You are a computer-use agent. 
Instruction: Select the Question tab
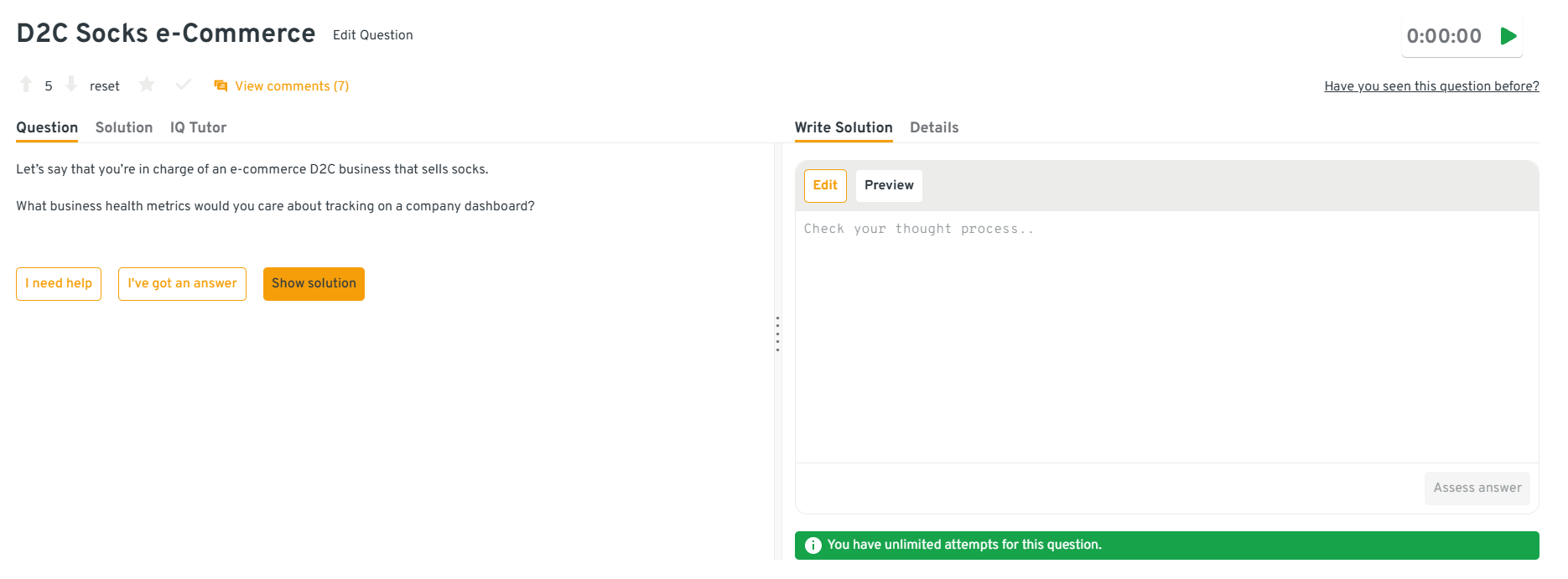click(x=47, y=127)
